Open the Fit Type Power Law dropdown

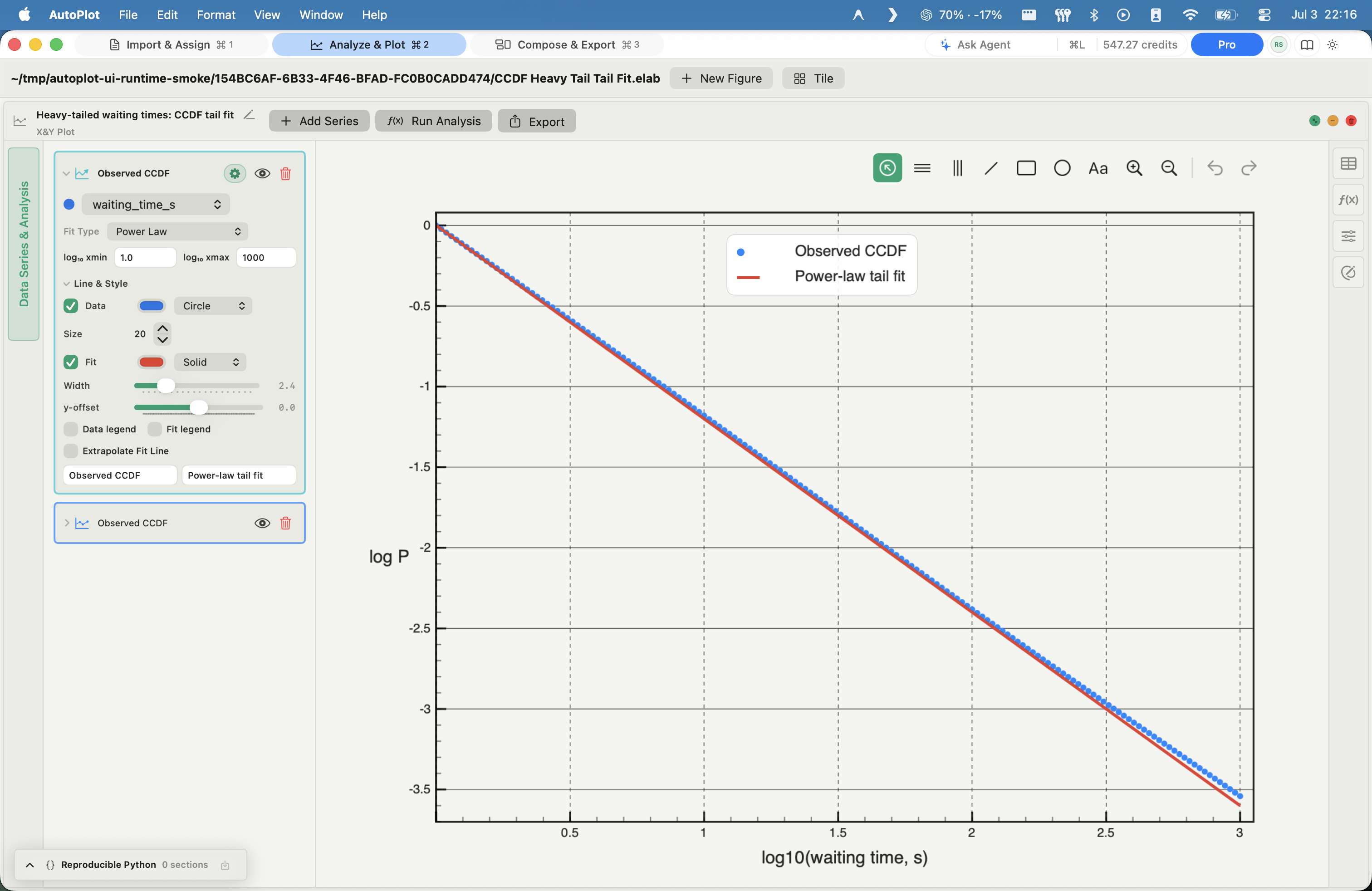[x=177, y=231]
